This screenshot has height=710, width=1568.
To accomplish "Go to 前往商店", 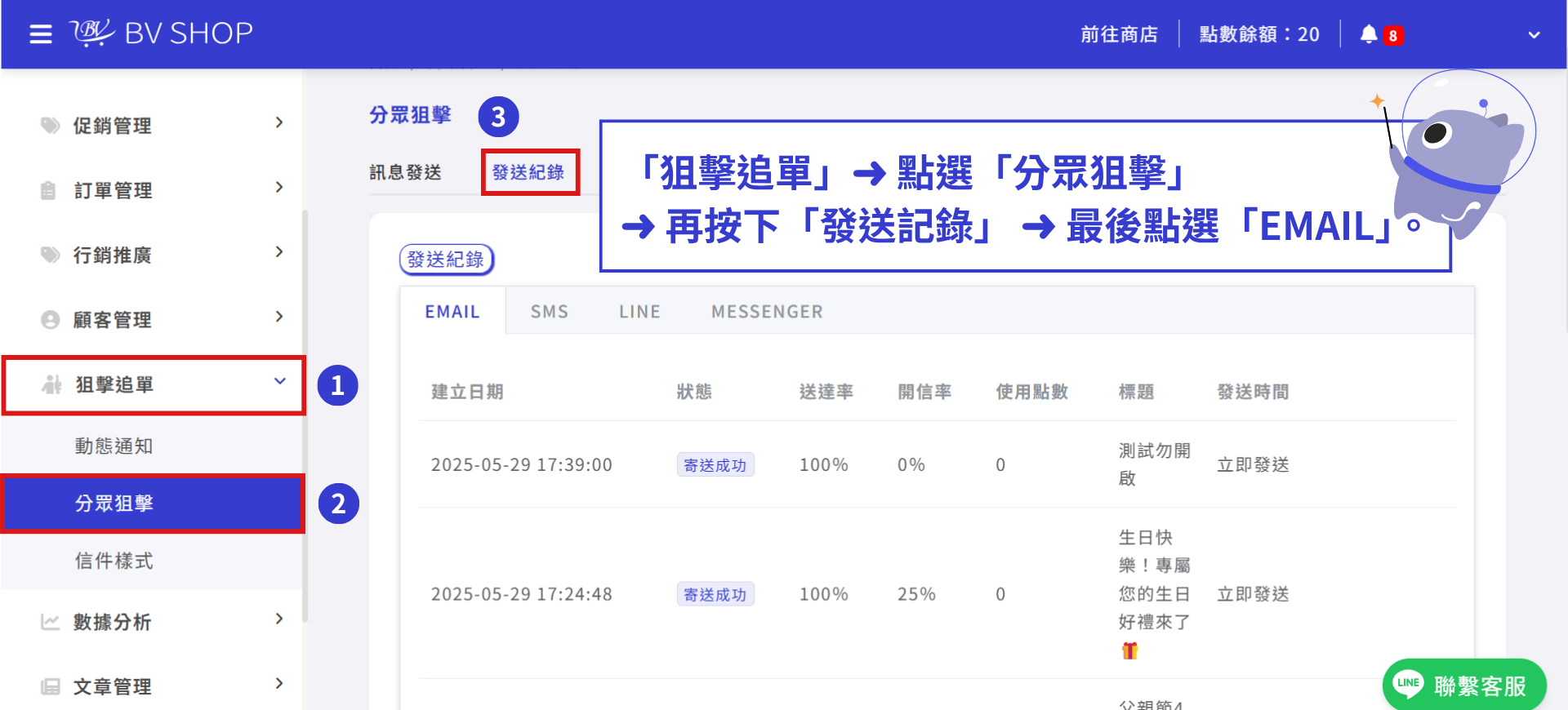I will [1119, 34].
